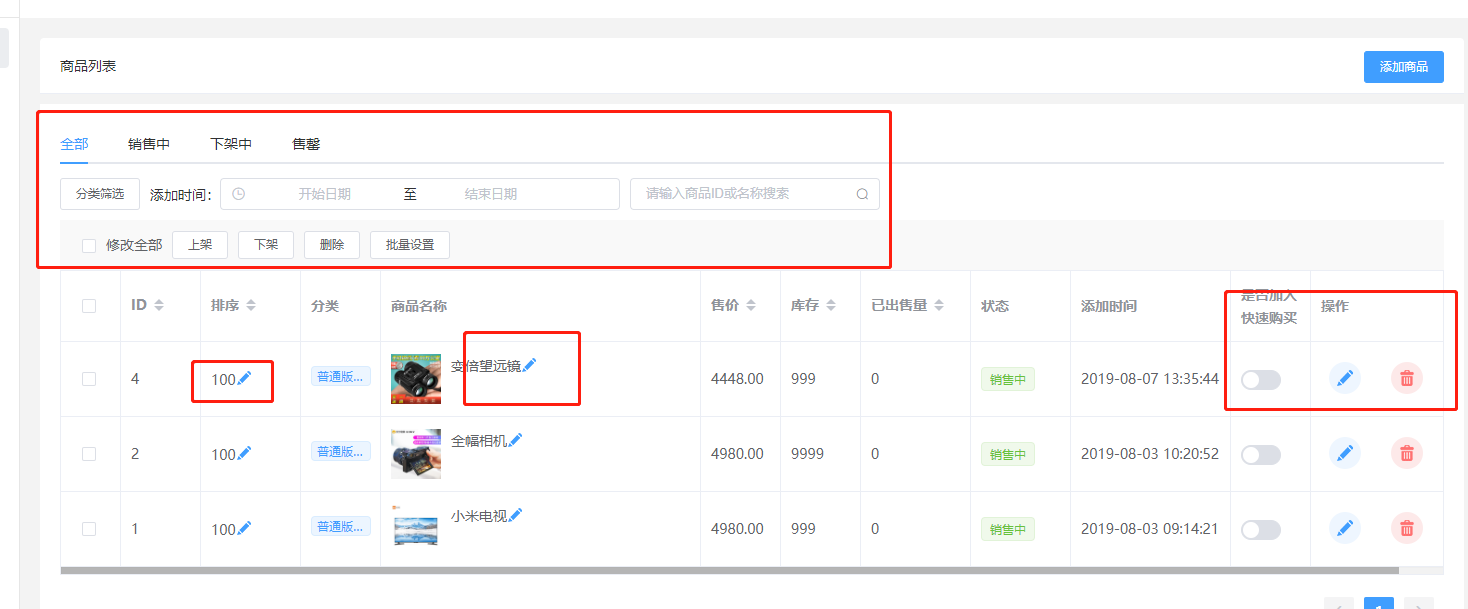Click pencil icon next to 变倍望远镜 name
1468x609 pixels.
tap(529, 365)
